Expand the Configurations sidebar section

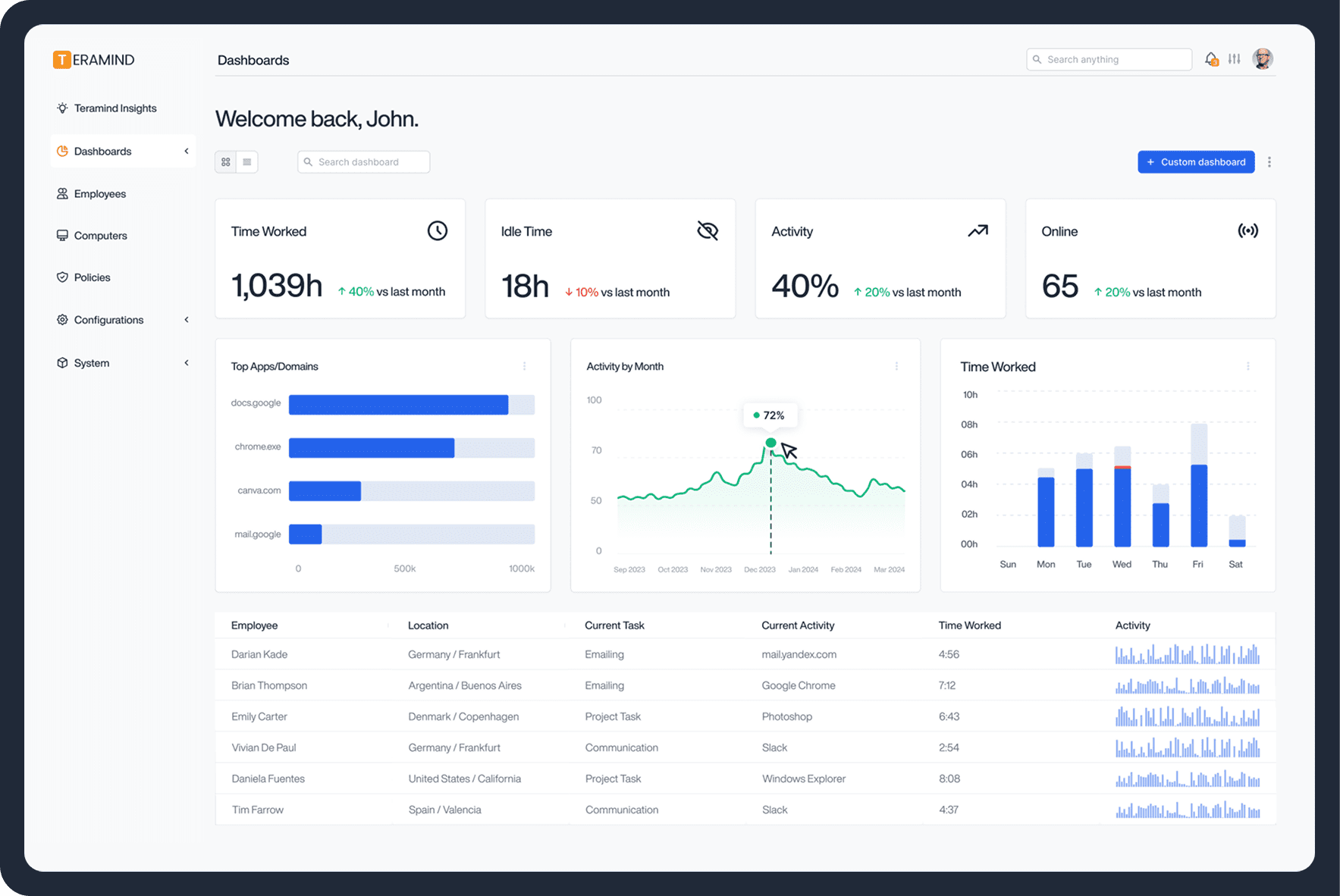pyautogui.click(x=187, y=320)
